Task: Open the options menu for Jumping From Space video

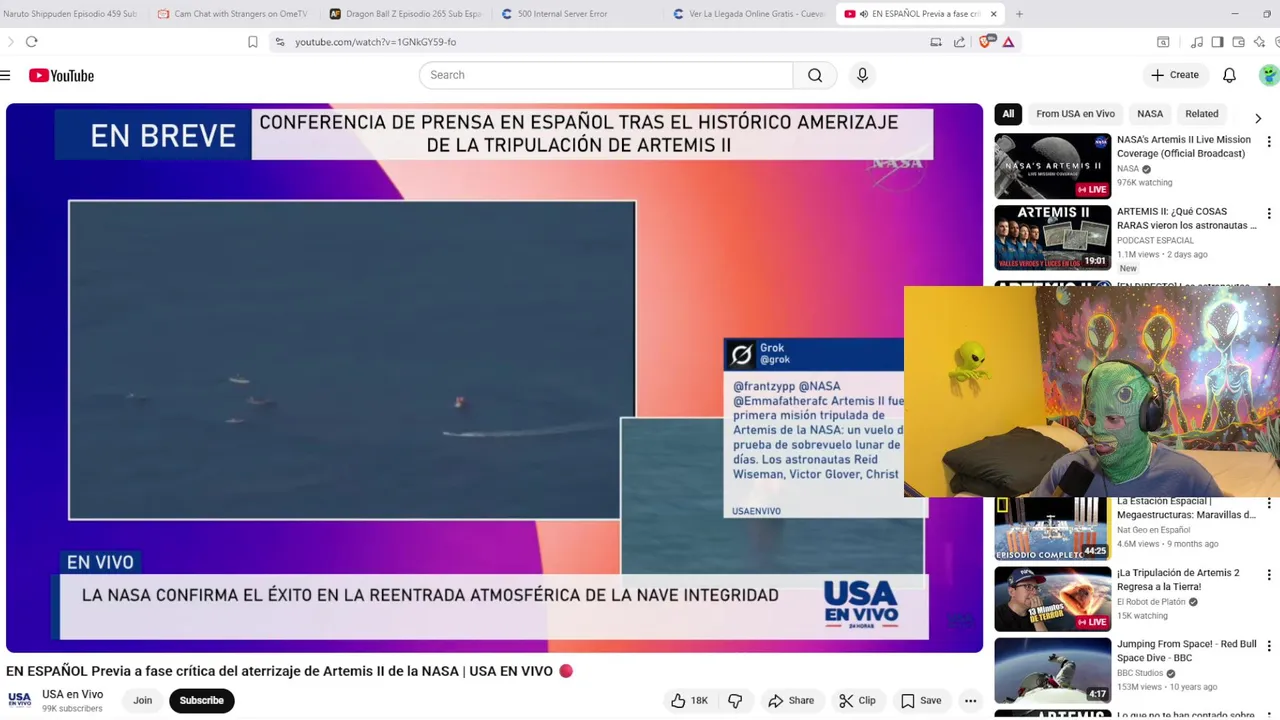Action: click(x=1269, y=646)
